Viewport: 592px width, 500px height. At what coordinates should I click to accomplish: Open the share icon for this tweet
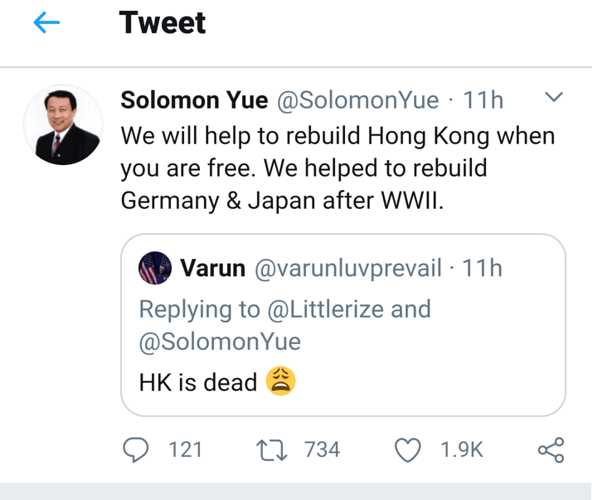pos(551,450)
